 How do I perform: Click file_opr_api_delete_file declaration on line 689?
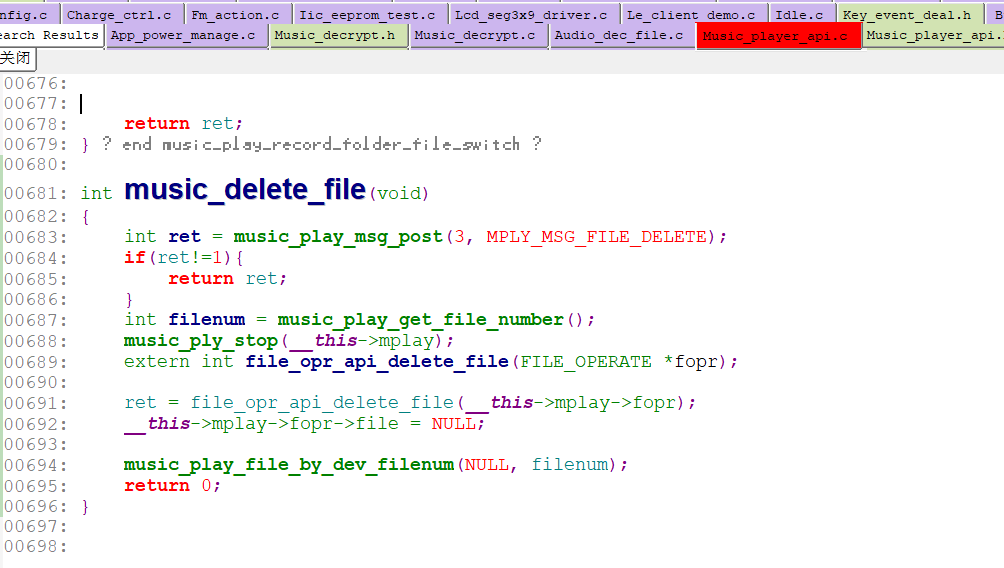376,361
